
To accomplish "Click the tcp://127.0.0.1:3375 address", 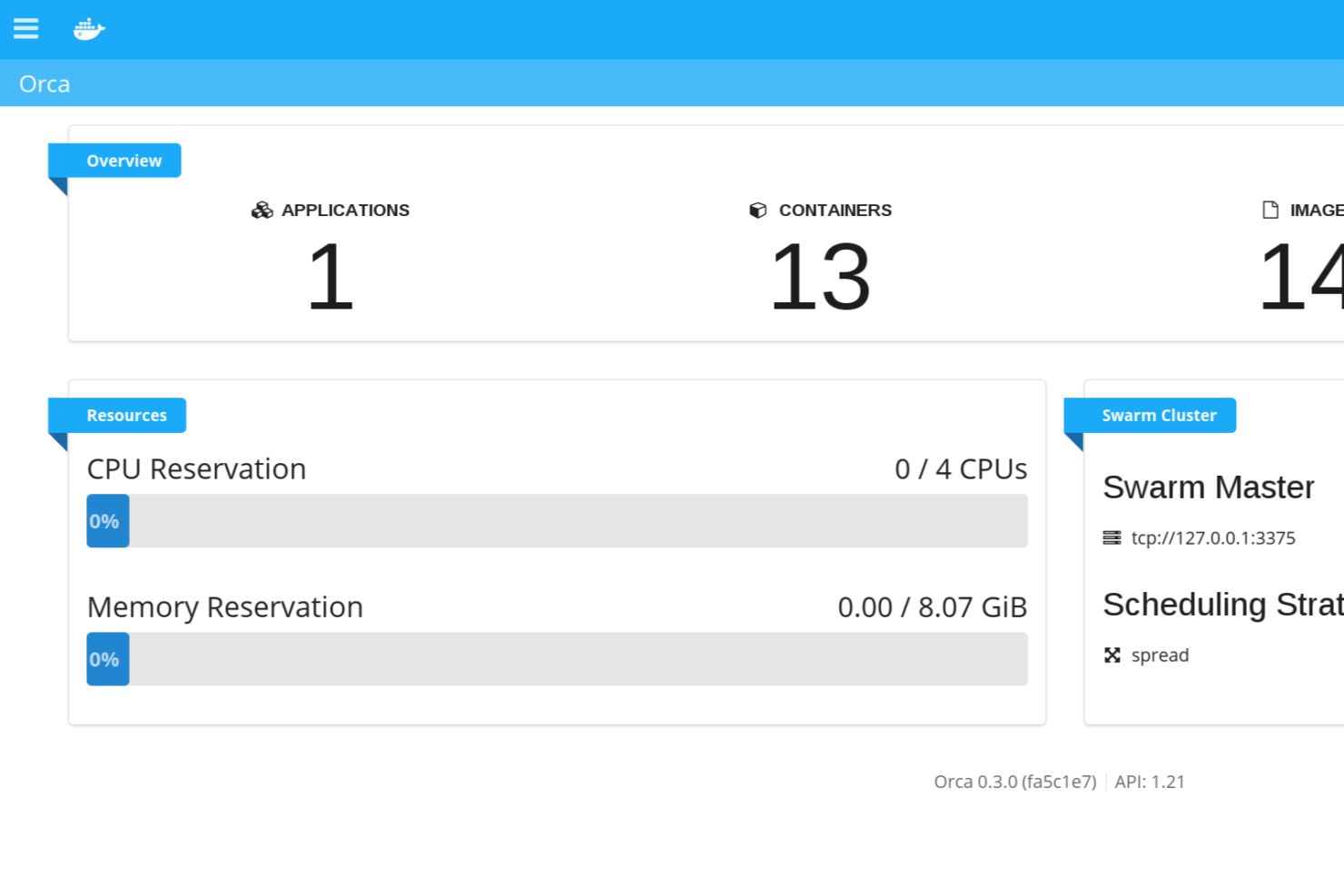I will pyautogui.click(x=1213, y=538).
